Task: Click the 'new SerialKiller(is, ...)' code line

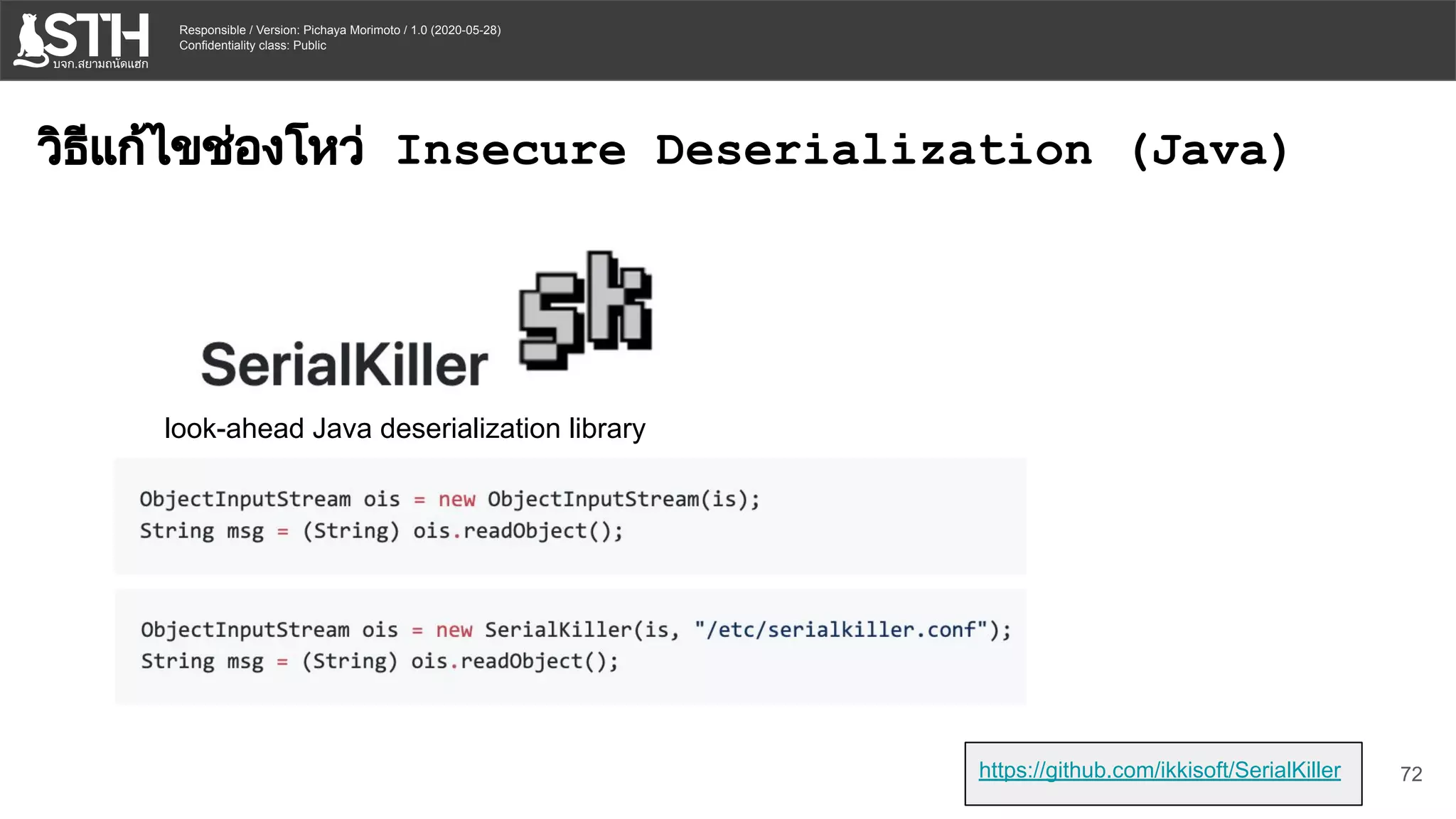Action: tap(576, 630)
